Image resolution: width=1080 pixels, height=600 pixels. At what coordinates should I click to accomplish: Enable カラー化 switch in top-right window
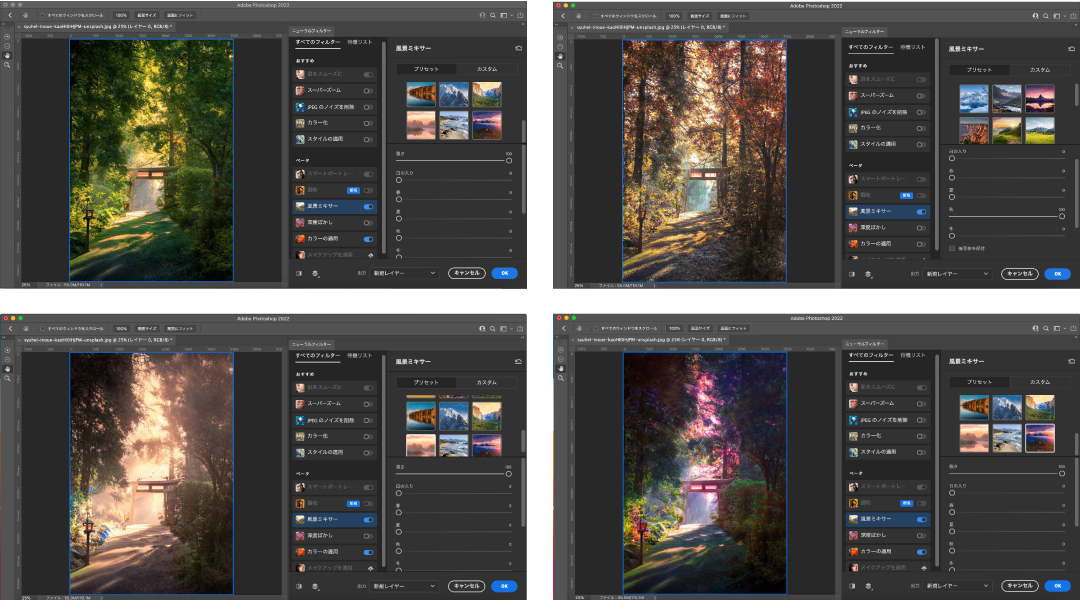(922, 128)
